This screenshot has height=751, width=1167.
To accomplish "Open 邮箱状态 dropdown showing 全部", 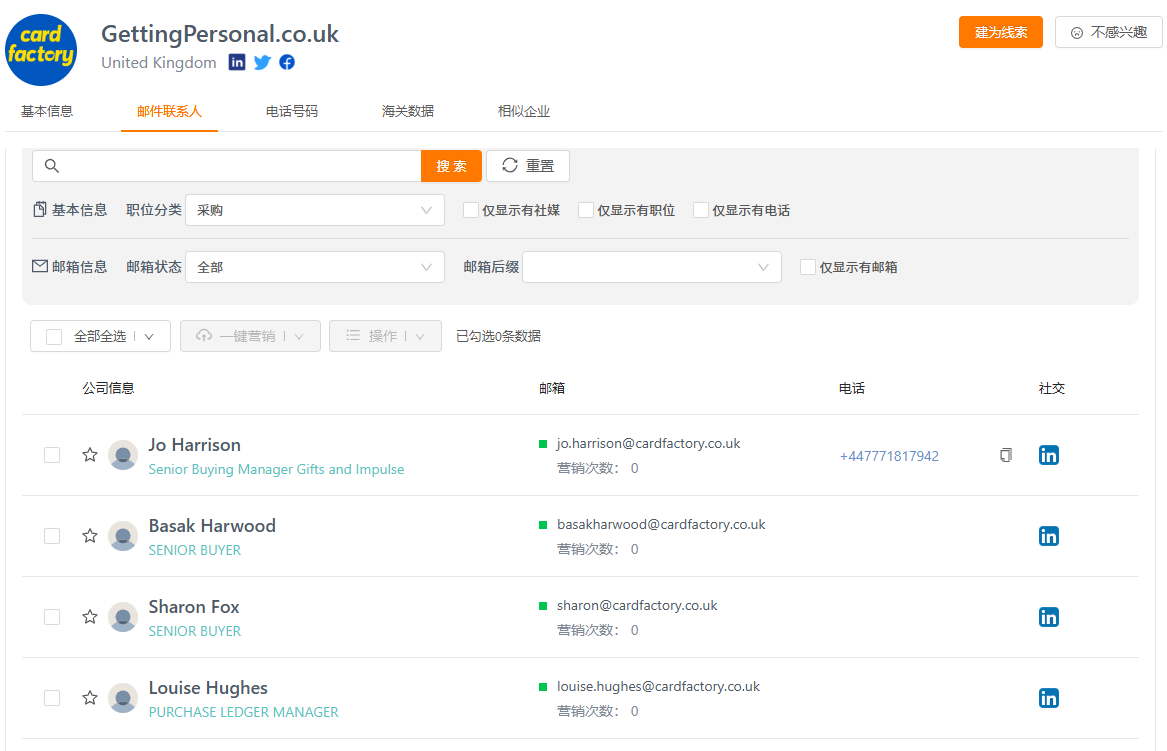I will tap(315, 267).
